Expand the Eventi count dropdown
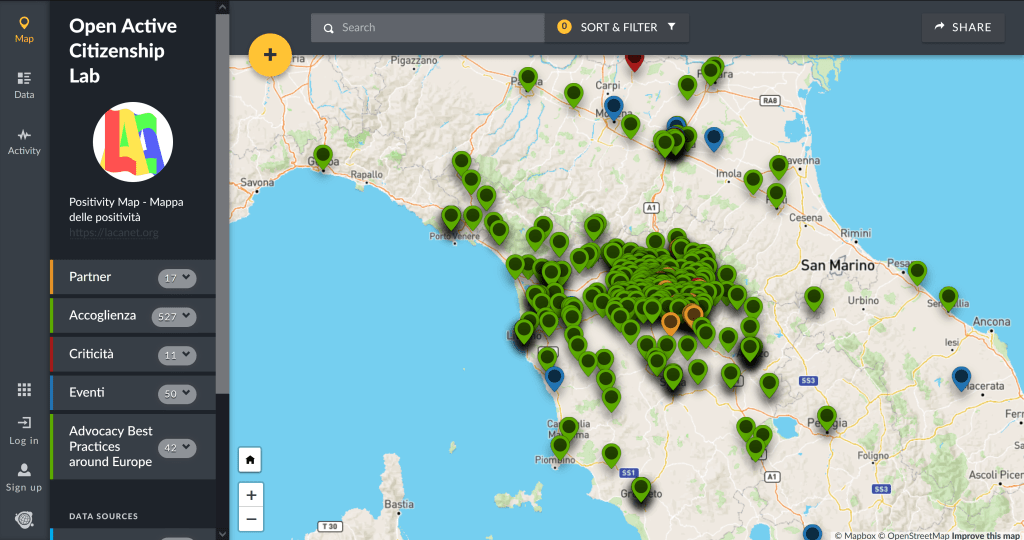 (178, 394)
